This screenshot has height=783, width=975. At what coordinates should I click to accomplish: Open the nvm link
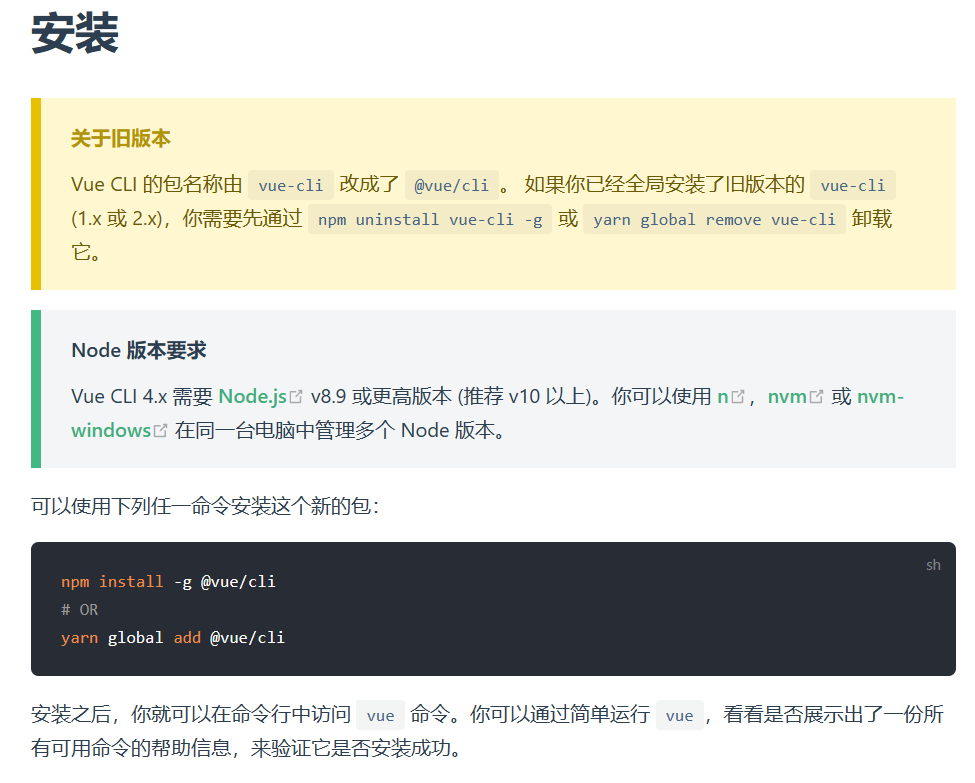(787, 396)
